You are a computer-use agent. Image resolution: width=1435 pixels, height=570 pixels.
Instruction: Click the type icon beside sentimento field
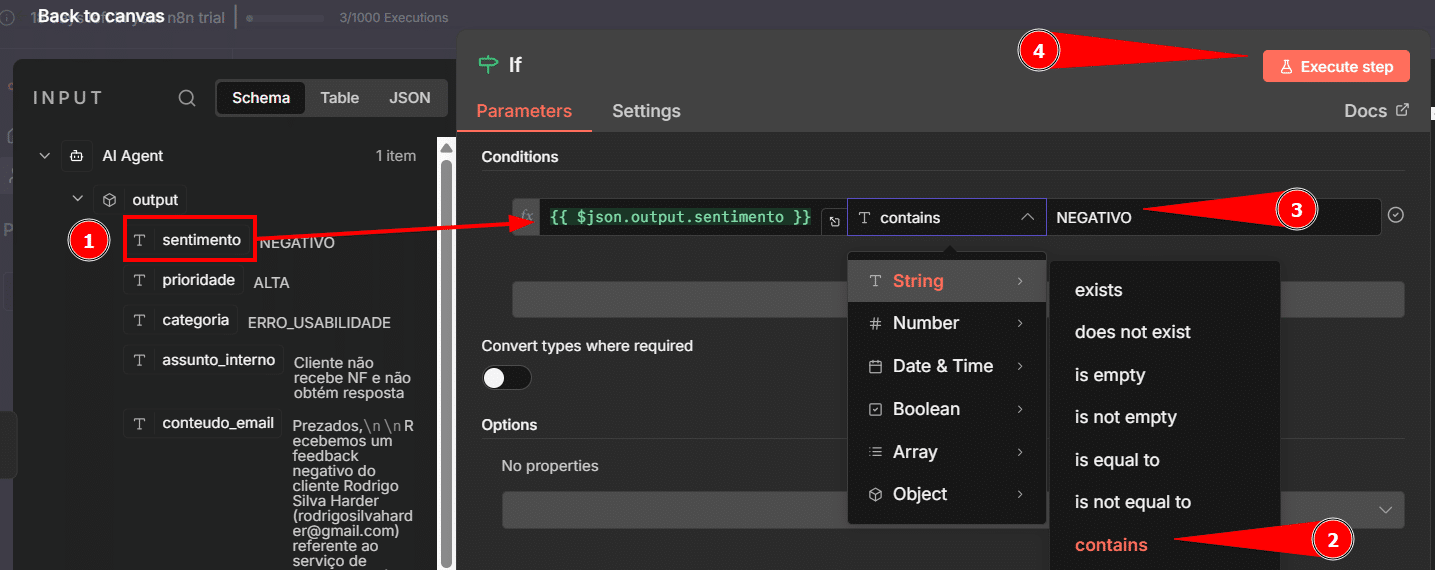pos(140,240)
